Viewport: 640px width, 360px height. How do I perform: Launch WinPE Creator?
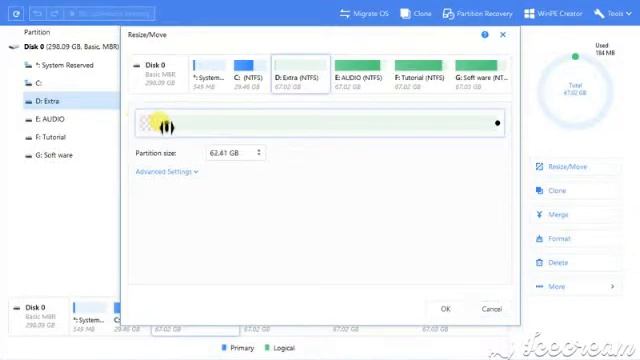[553, 13]
